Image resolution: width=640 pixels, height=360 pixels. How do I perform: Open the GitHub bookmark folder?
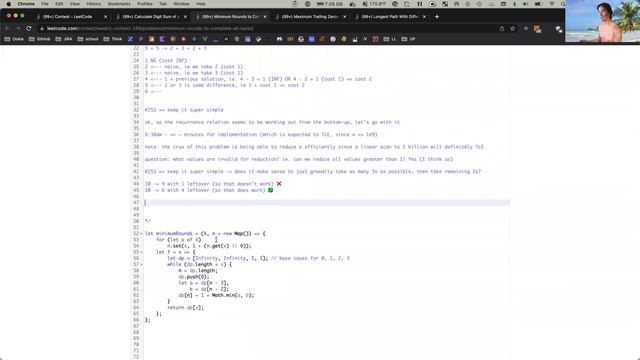coord(40,39)
